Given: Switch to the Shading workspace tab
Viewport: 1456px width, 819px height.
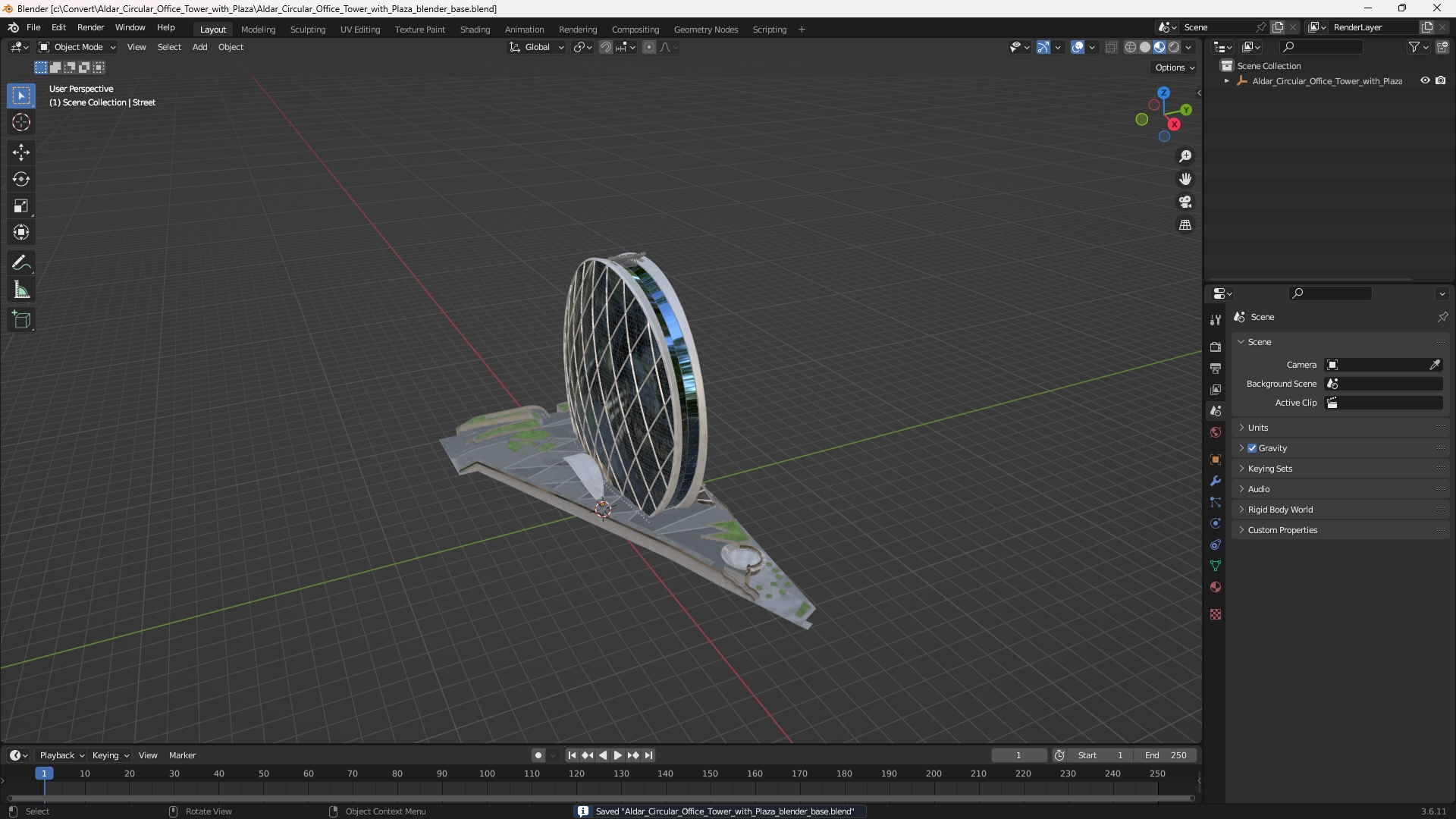Looking at the screenshot, I should [x=475, y=30].
